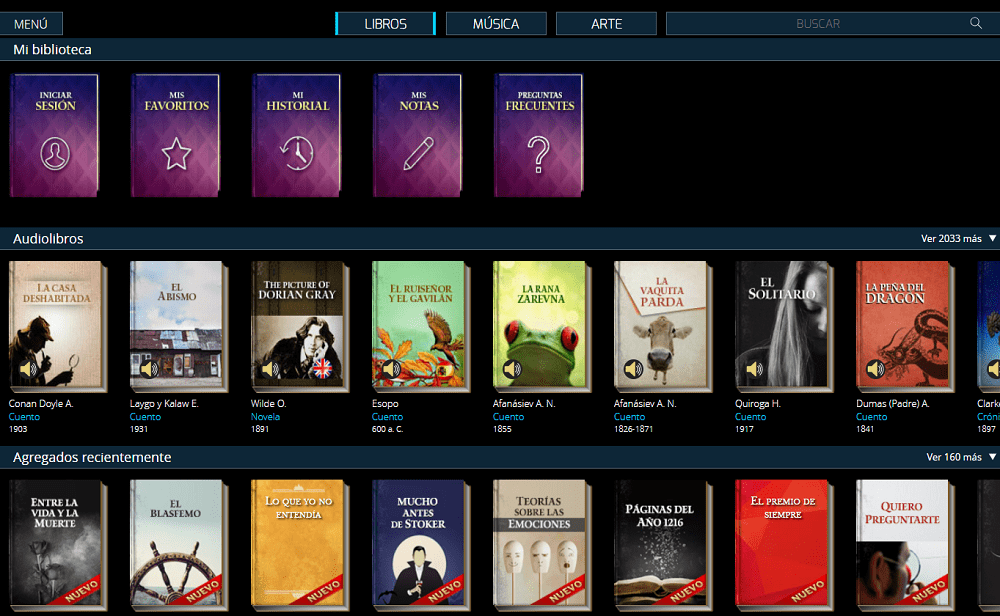The height and width of the screenshot is (616, 1000).
Task: Click speaker icon on La Peña del Dragón
Action: coord(876,369)
